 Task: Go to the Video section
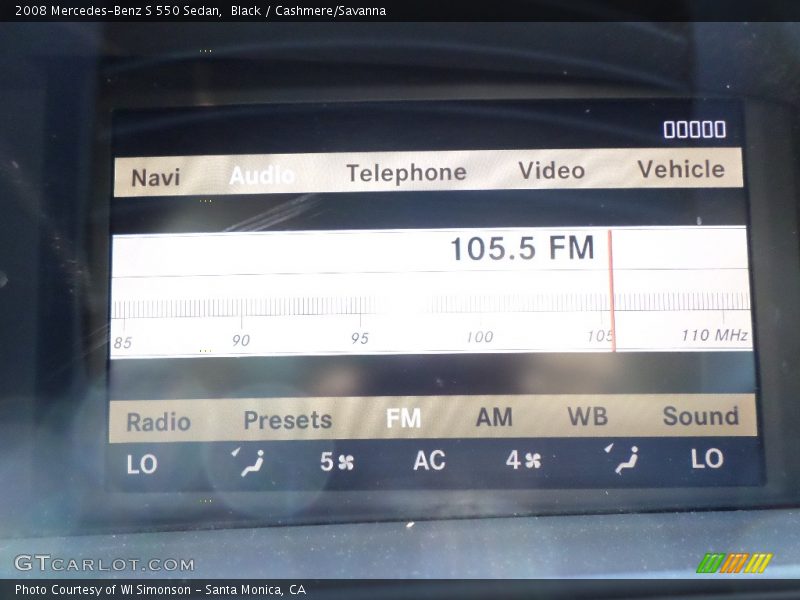tap(551, 171)
